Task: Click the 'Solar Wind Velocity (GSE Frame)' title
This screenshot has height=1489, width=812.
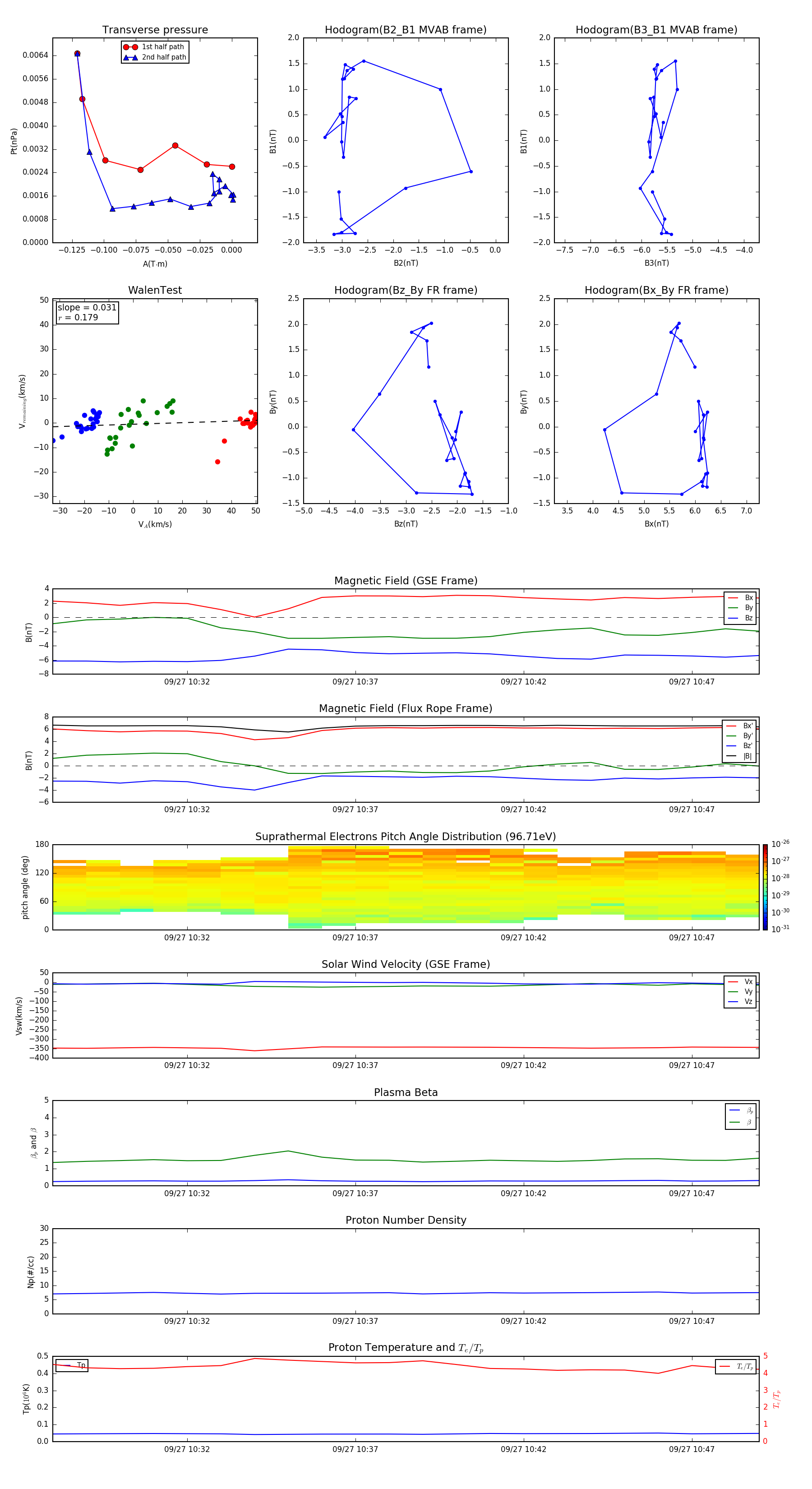Action: (x=406, y=965)
